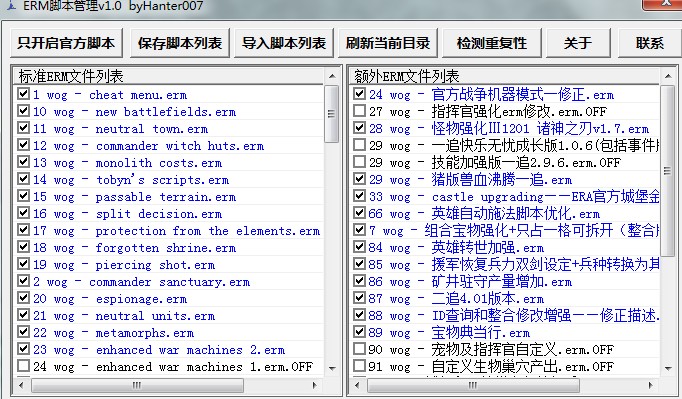Uncheck 1 wog - cheat menu.erm
This screenshot has width=682, height=399.
click(23, 94)
